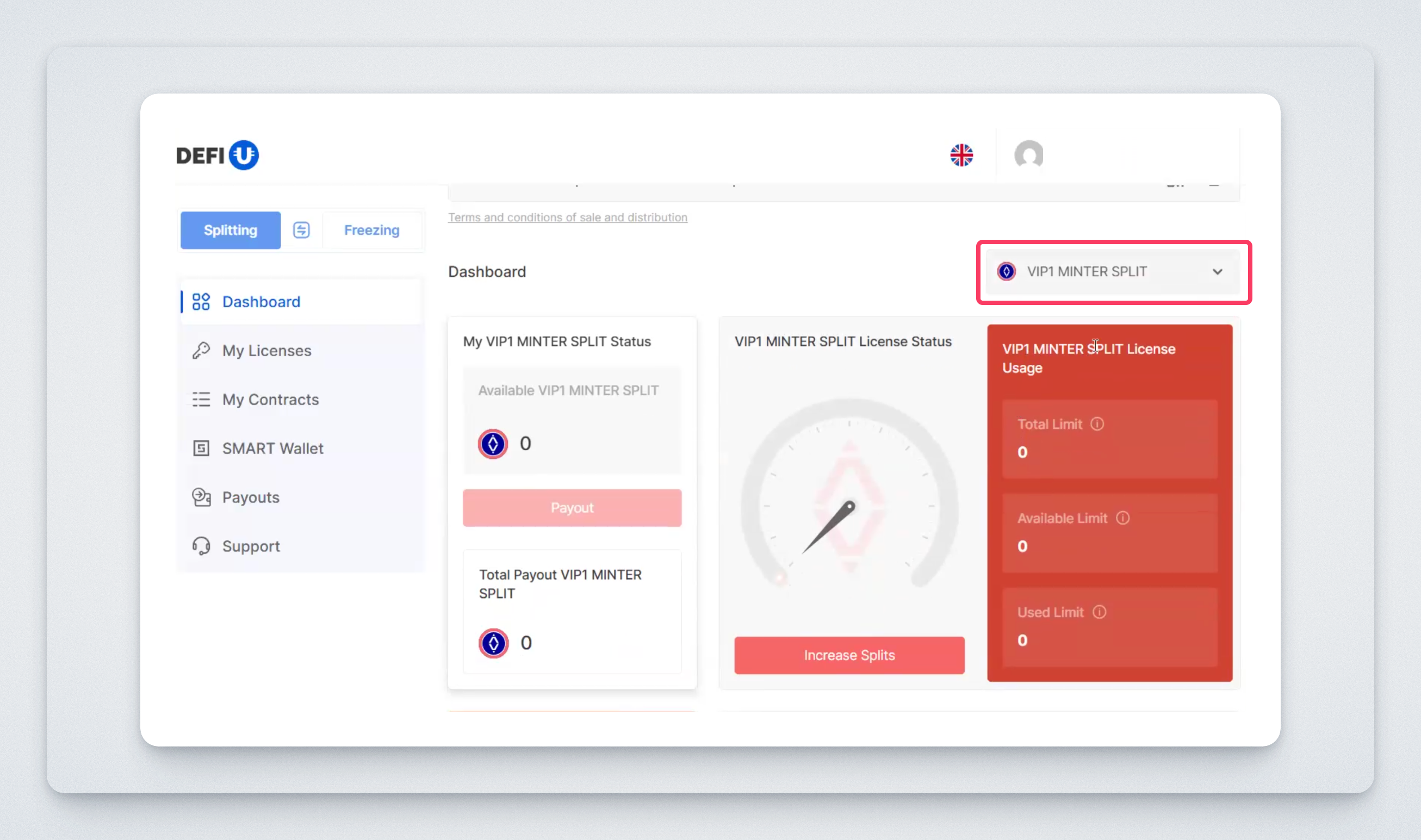Click the dropdown chevron arrow
Viewport: 1421px width, 840px height.
(x=1217, y=272)
